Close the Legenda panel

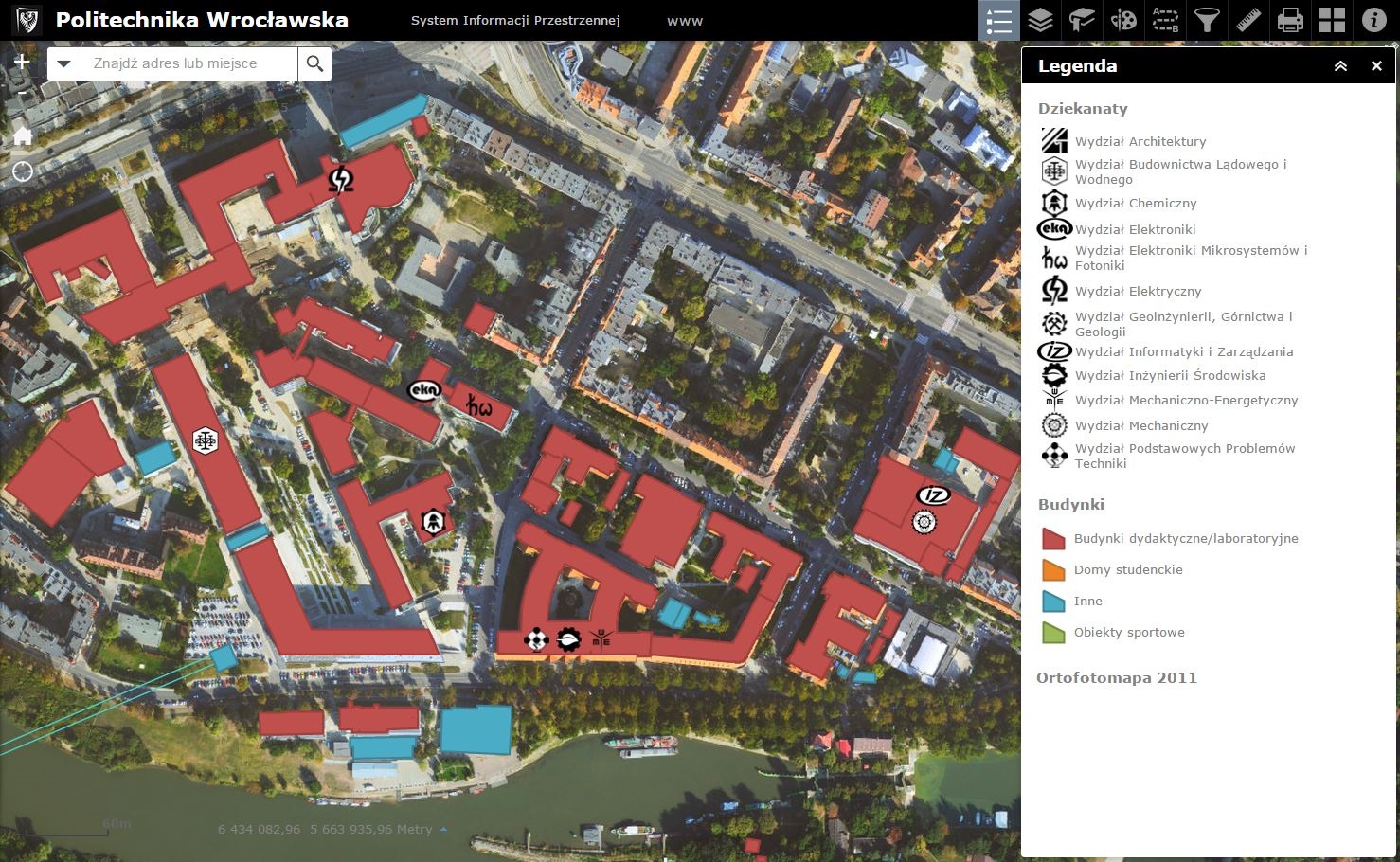[x=1376, y=65]
